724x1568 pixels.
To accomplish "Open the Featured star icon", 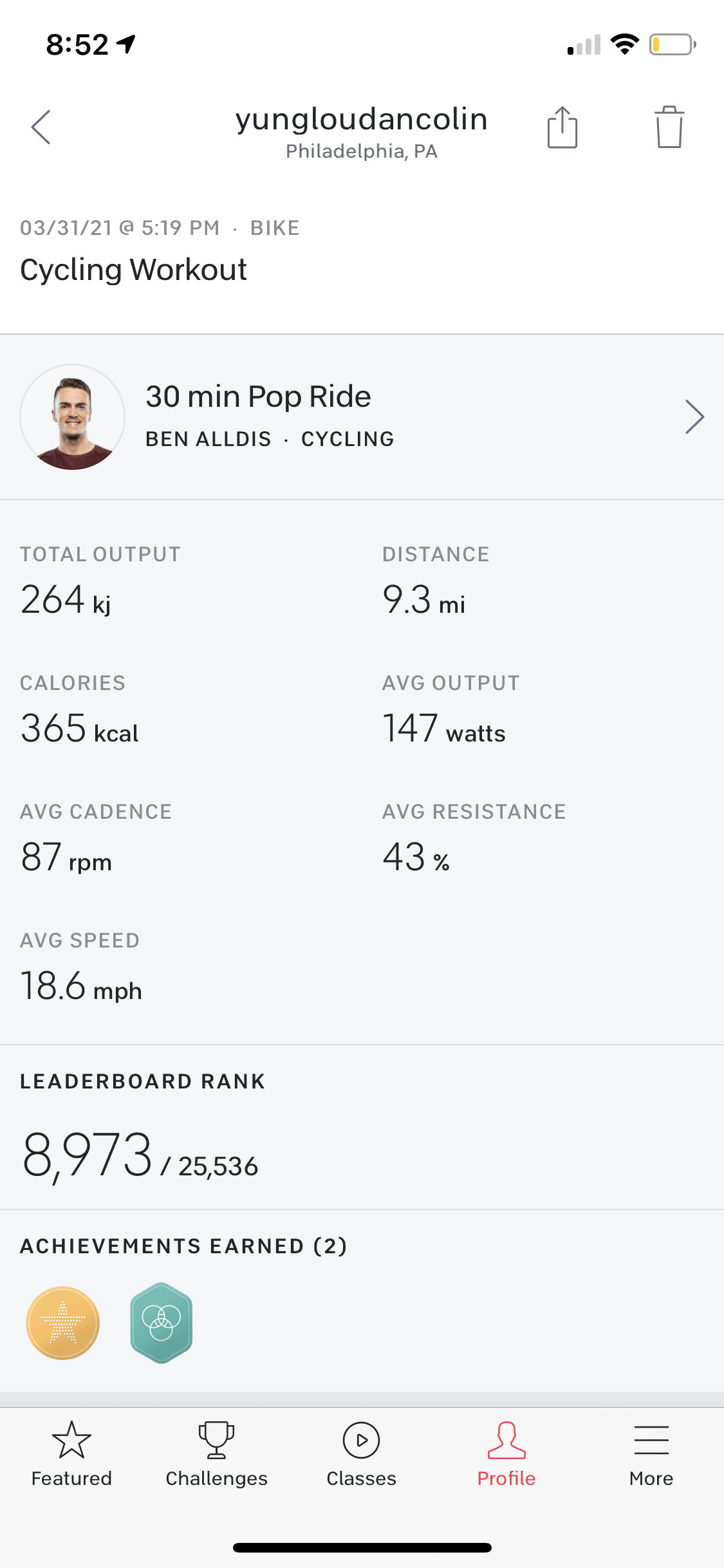I will click(x=71, y=1441).
